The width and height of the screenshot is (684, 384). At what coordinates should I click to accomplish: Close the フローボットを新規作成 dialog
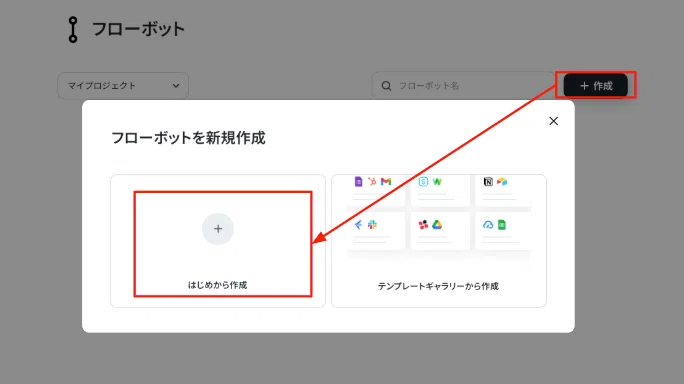point(554,121)
